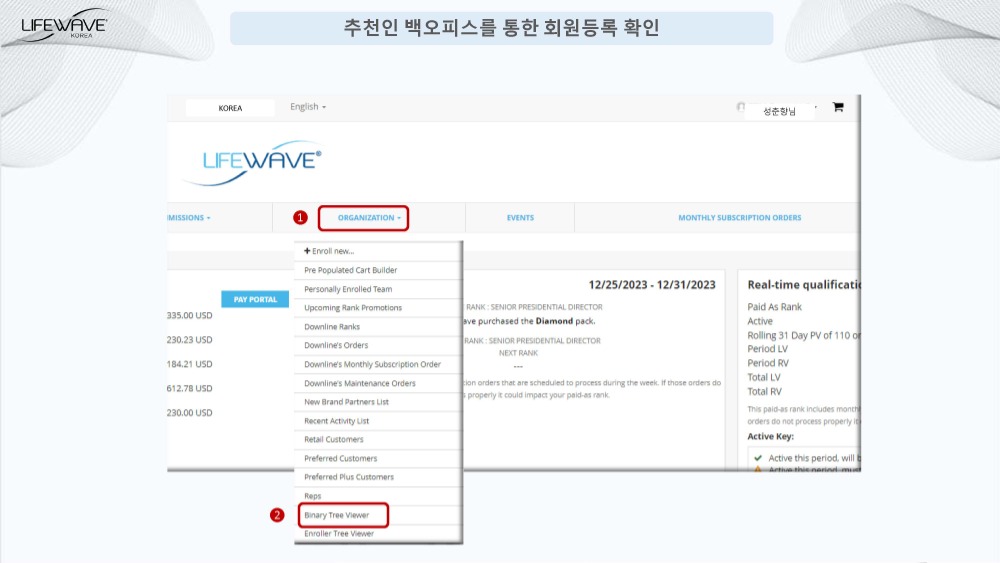The image size is (1000, 563).
Task: Select the KOREA country field
Action: click(230, 108)
